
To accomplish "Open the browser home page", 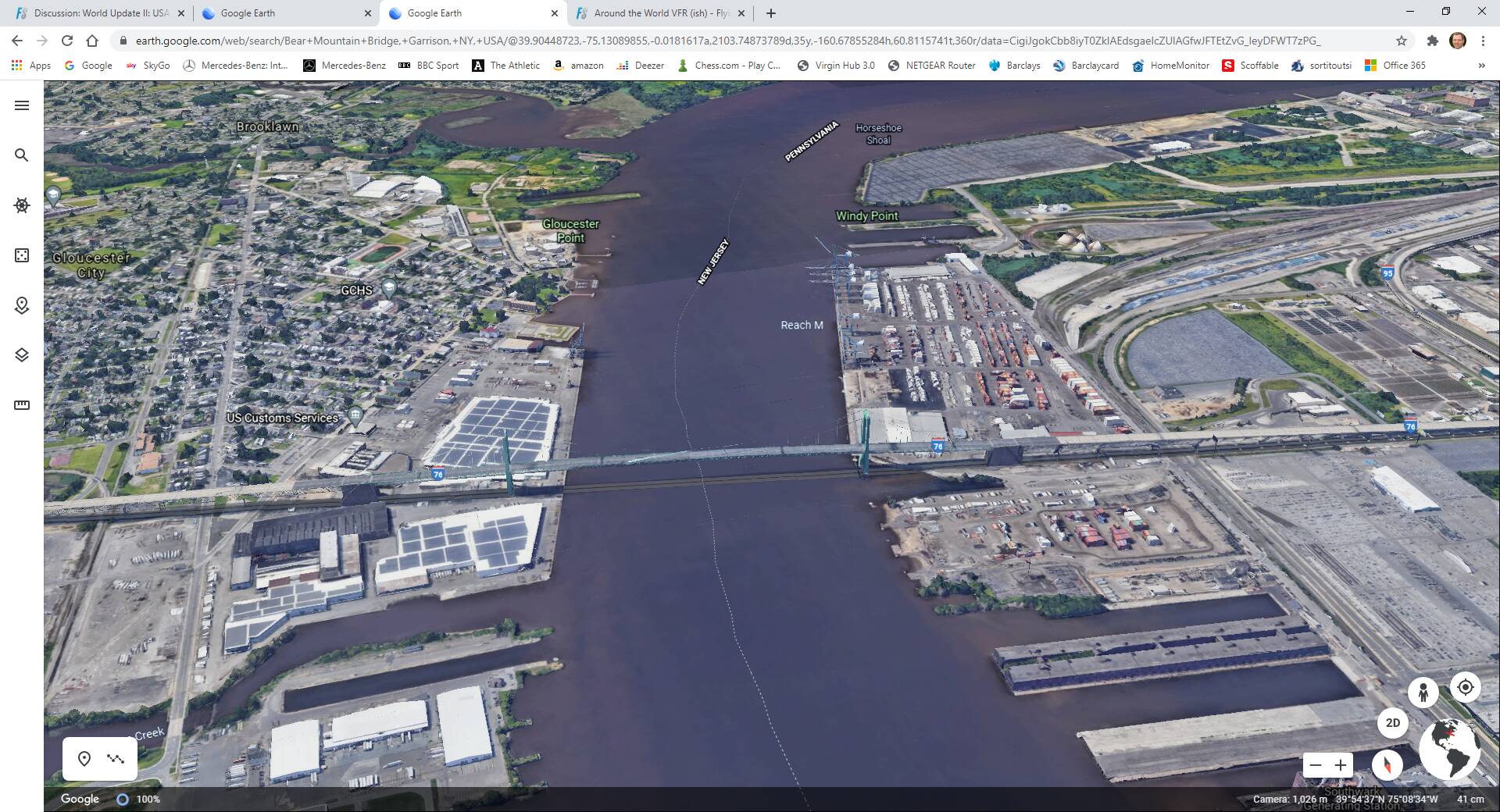I will (92, 41).
